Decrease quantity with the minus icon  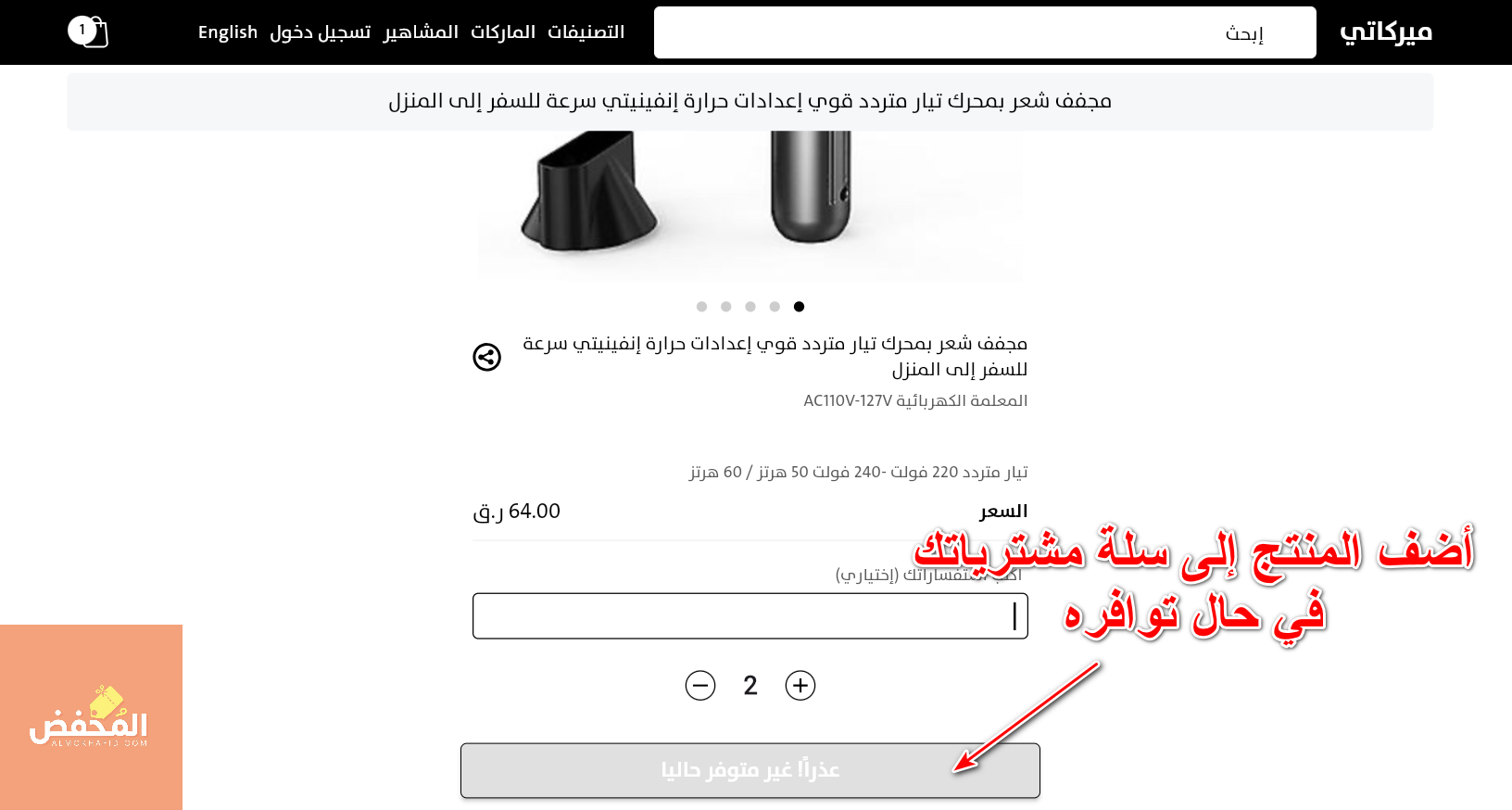[x=700, y=686]
